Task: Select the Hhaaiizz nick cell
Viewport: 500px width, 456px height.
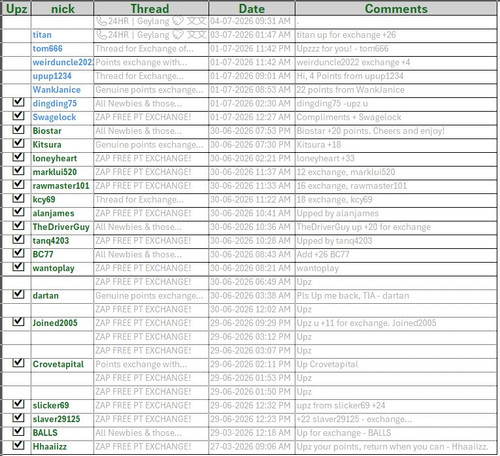Action: pos(63,447)
